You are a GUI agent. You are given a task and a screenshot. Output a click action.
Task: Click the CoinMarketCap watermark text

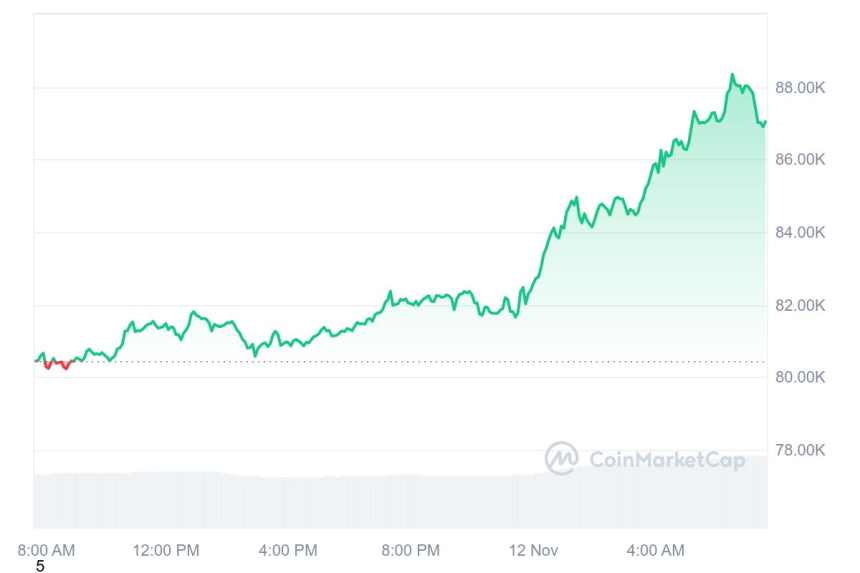point(667,460)
